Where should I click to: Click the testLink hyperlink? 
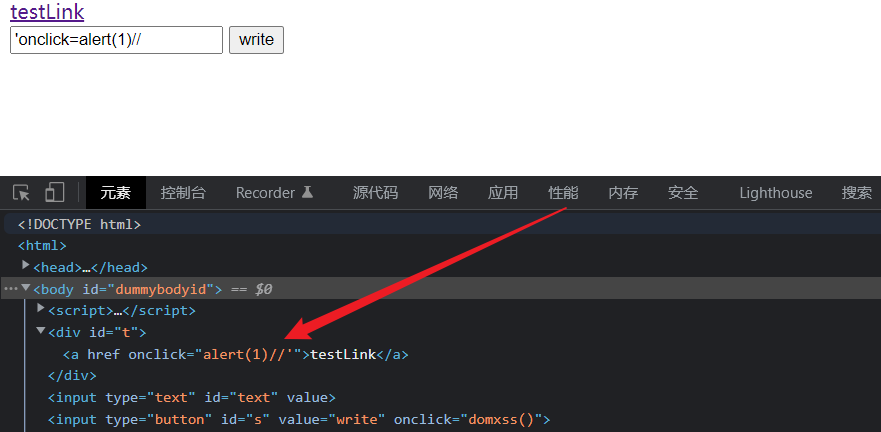(47, 12)
